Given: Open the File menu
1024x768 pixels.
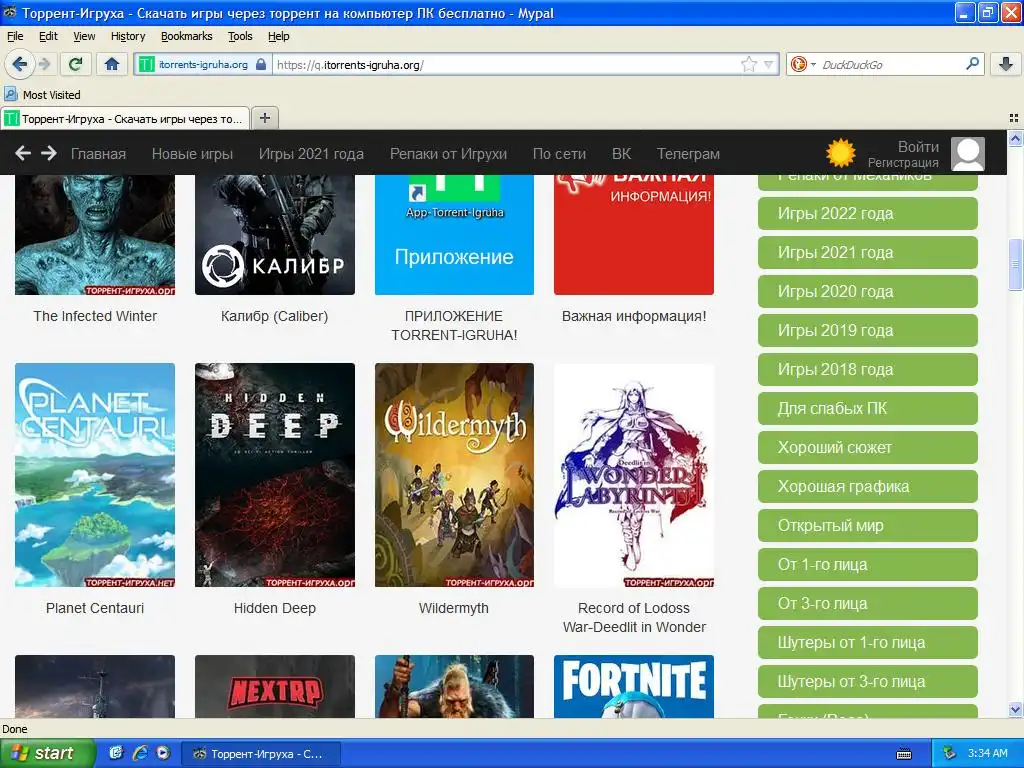Looking at the screenshot, I should coord(14,37).
